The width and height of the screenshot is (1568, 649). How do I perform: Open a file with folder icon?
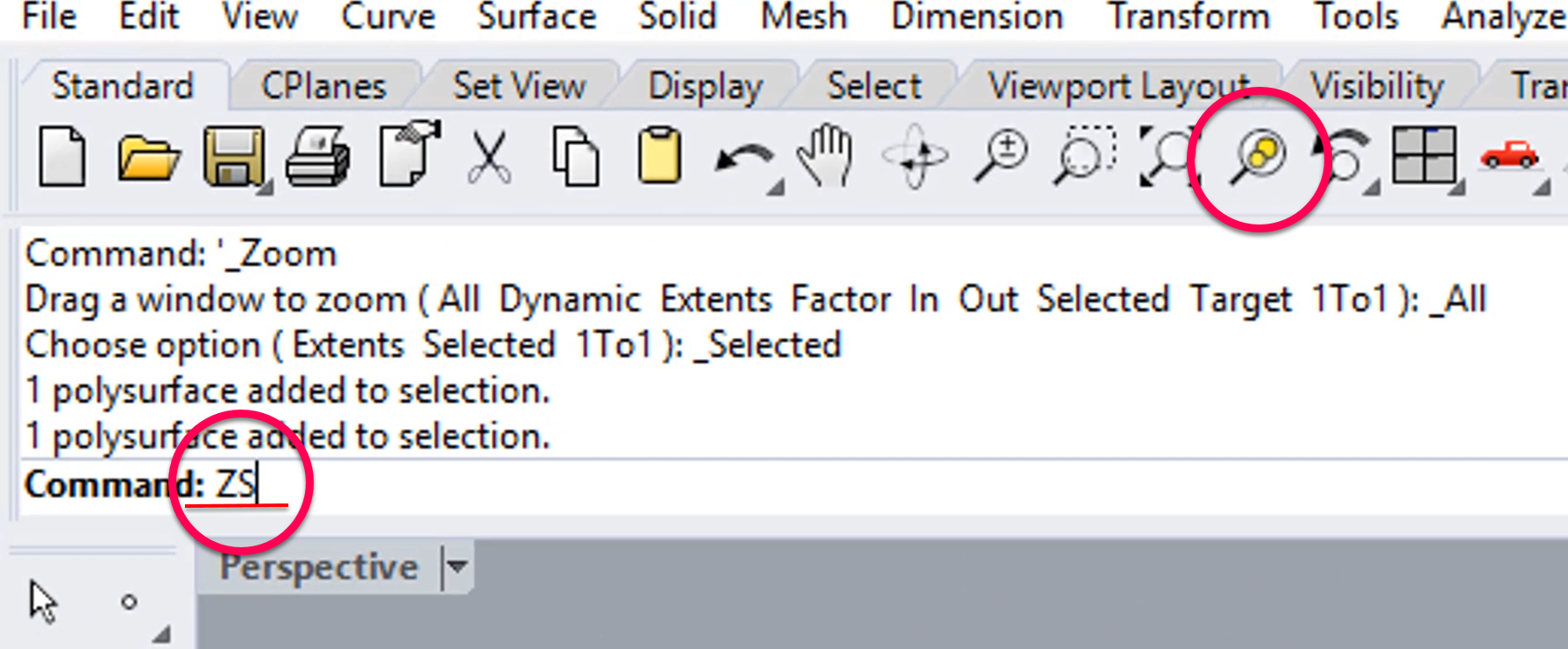(x=148, y=158)
